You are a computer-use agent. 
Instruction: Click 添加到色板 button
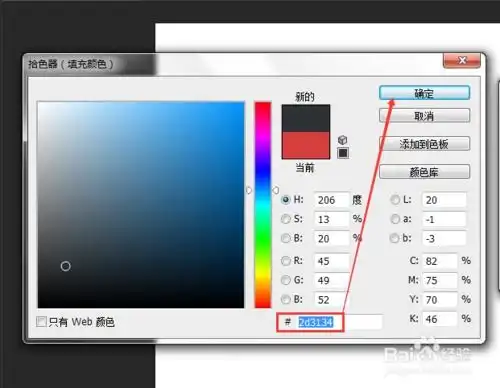(x=424, y=144)
